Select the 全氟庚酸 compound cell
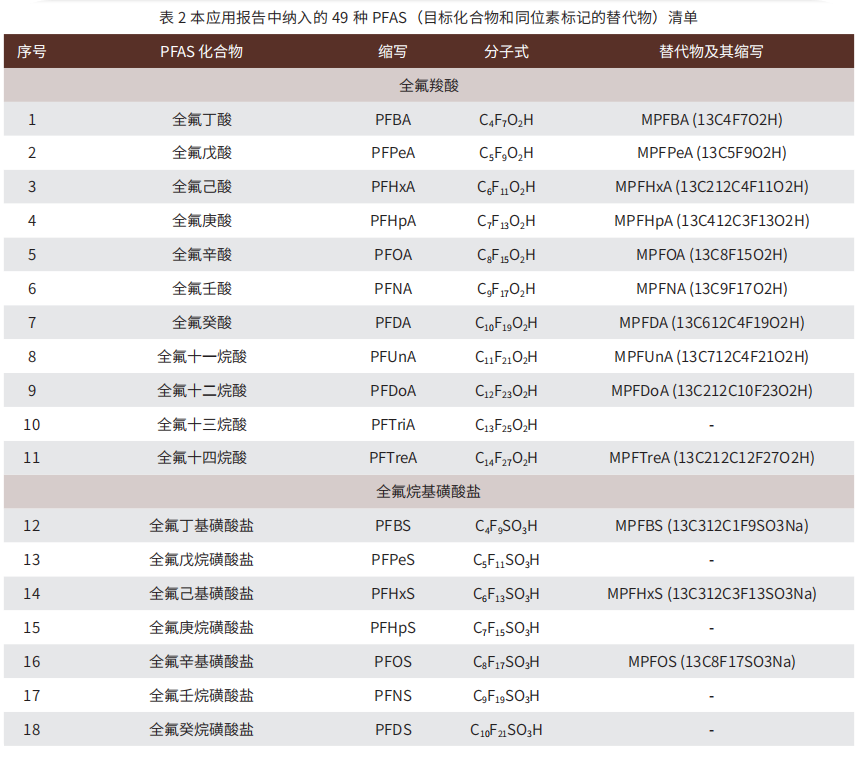 [x=201, y=221]
